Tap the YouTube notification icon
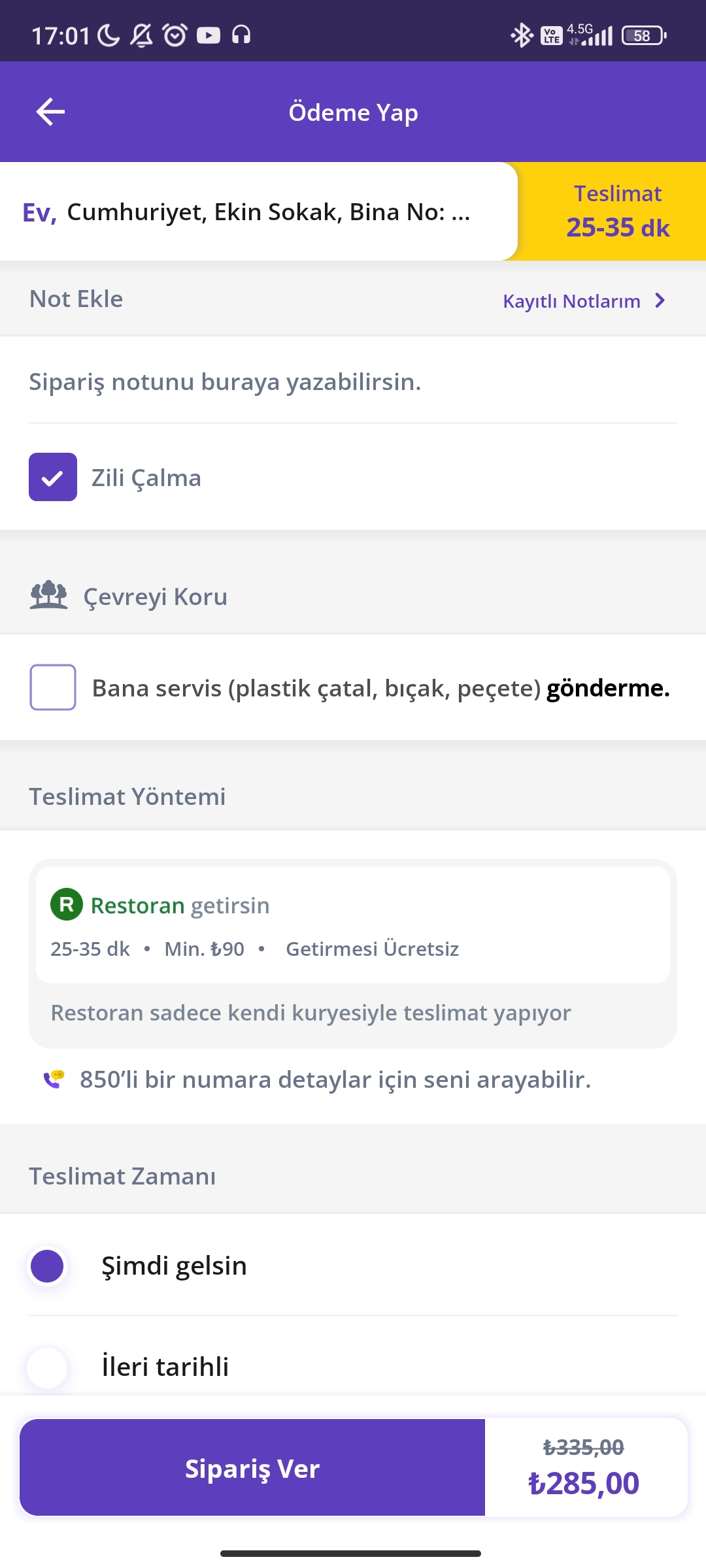 209,35
